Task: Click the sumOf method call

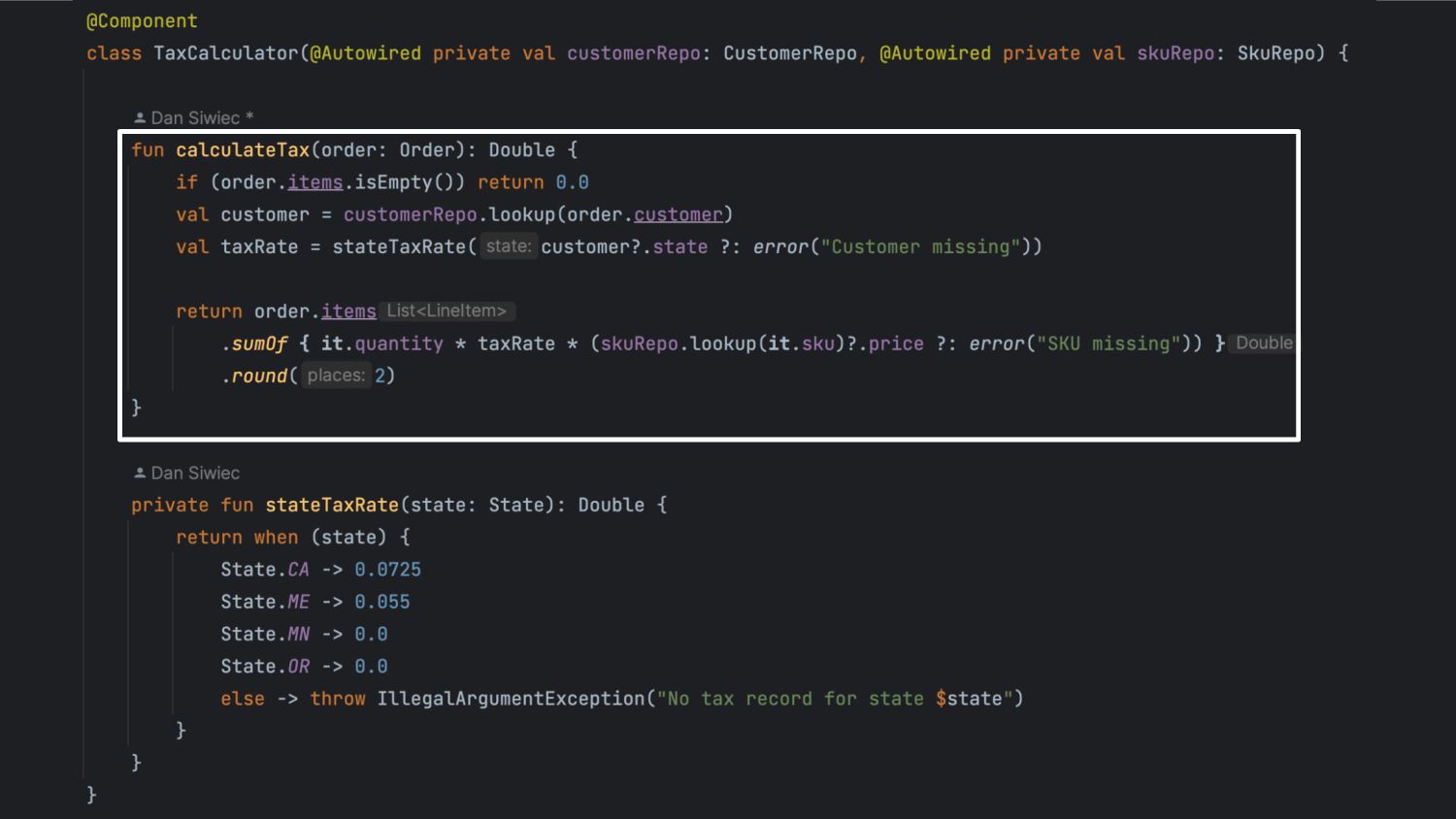Action: tap(259, 344)
